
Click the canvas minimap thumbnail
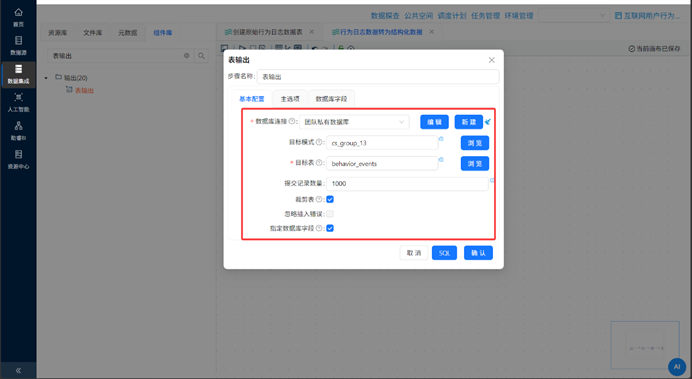[645, 345]
